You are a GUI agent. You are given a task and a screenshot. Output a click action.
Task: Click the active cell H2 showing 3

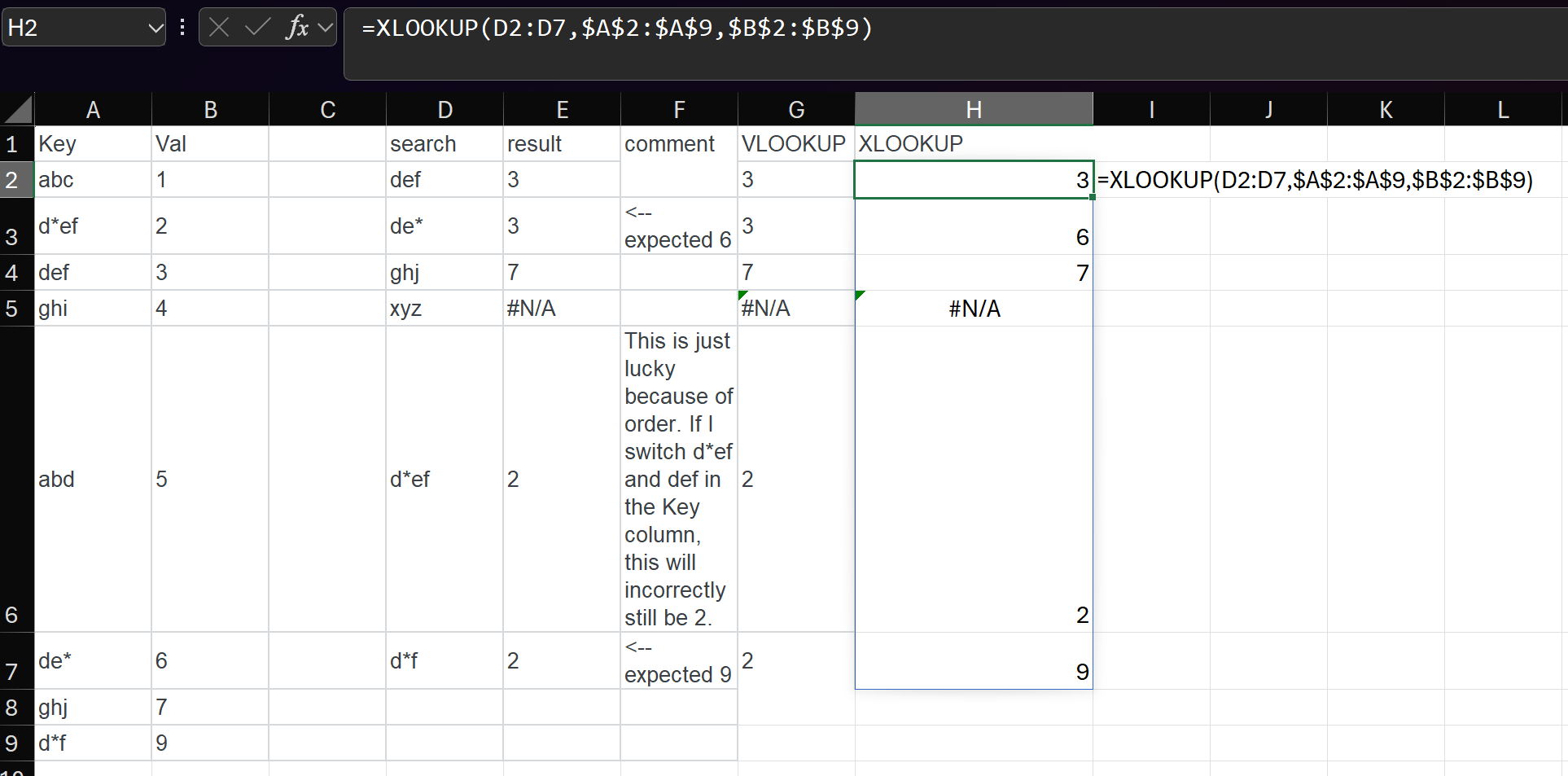coord(974,180)
